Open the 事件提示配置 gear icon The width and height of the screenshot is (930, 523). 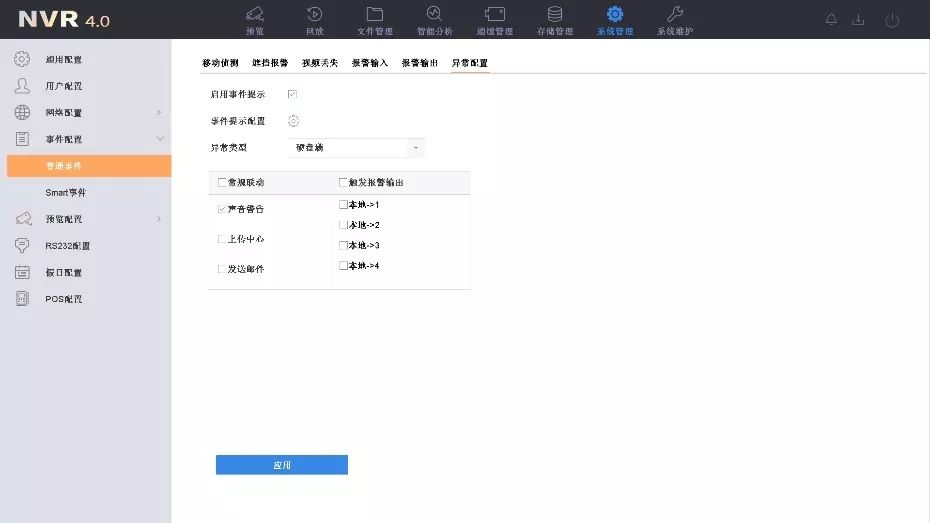tap(293, 121)
